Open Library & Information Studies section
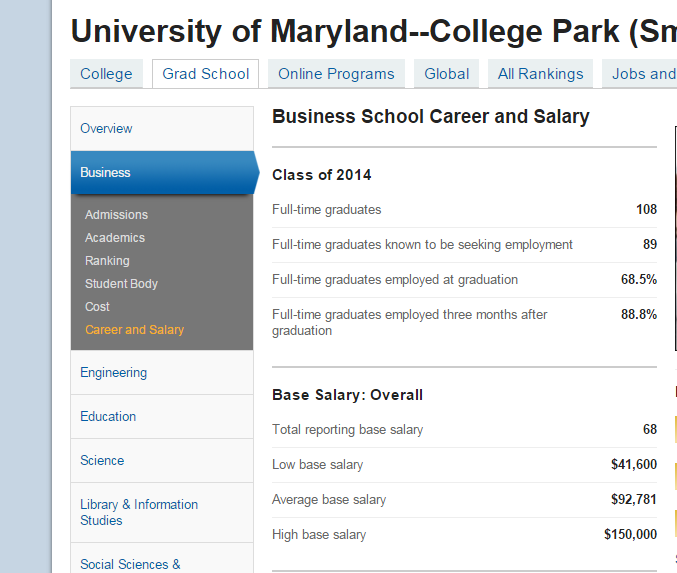Viewport: 677px width, 573px height. [x=139, y=512]
